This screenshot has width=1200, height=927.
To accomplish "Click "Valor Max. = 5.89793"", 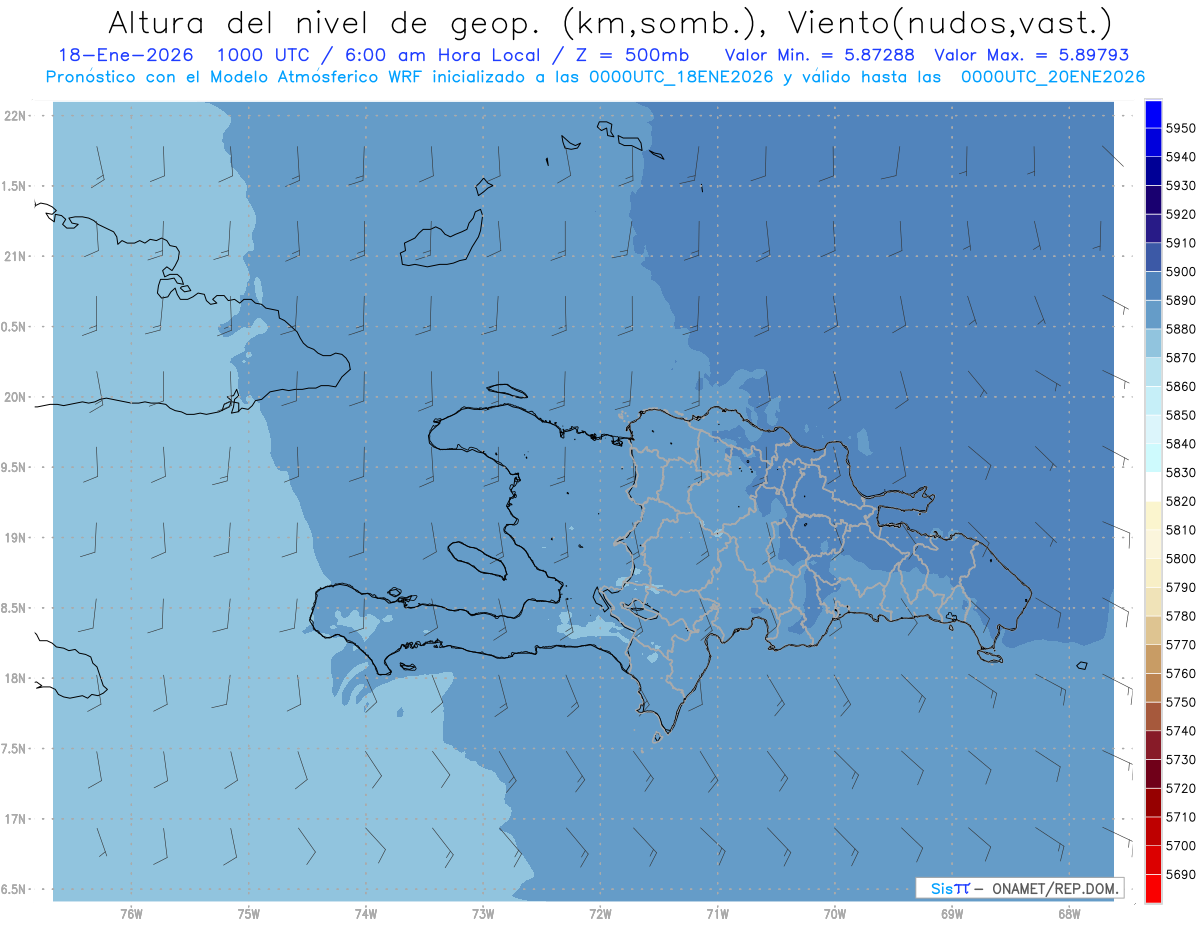I will pos(1031,56).
